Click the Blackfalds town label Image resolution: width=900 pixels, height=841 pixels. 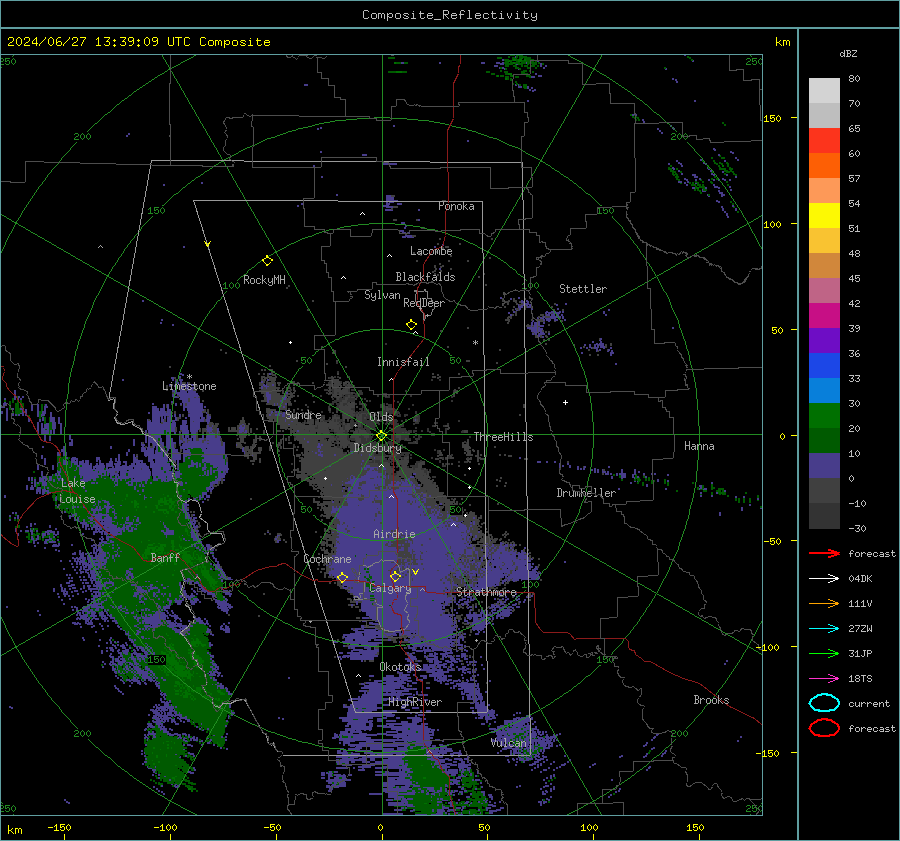coord(425,277)
